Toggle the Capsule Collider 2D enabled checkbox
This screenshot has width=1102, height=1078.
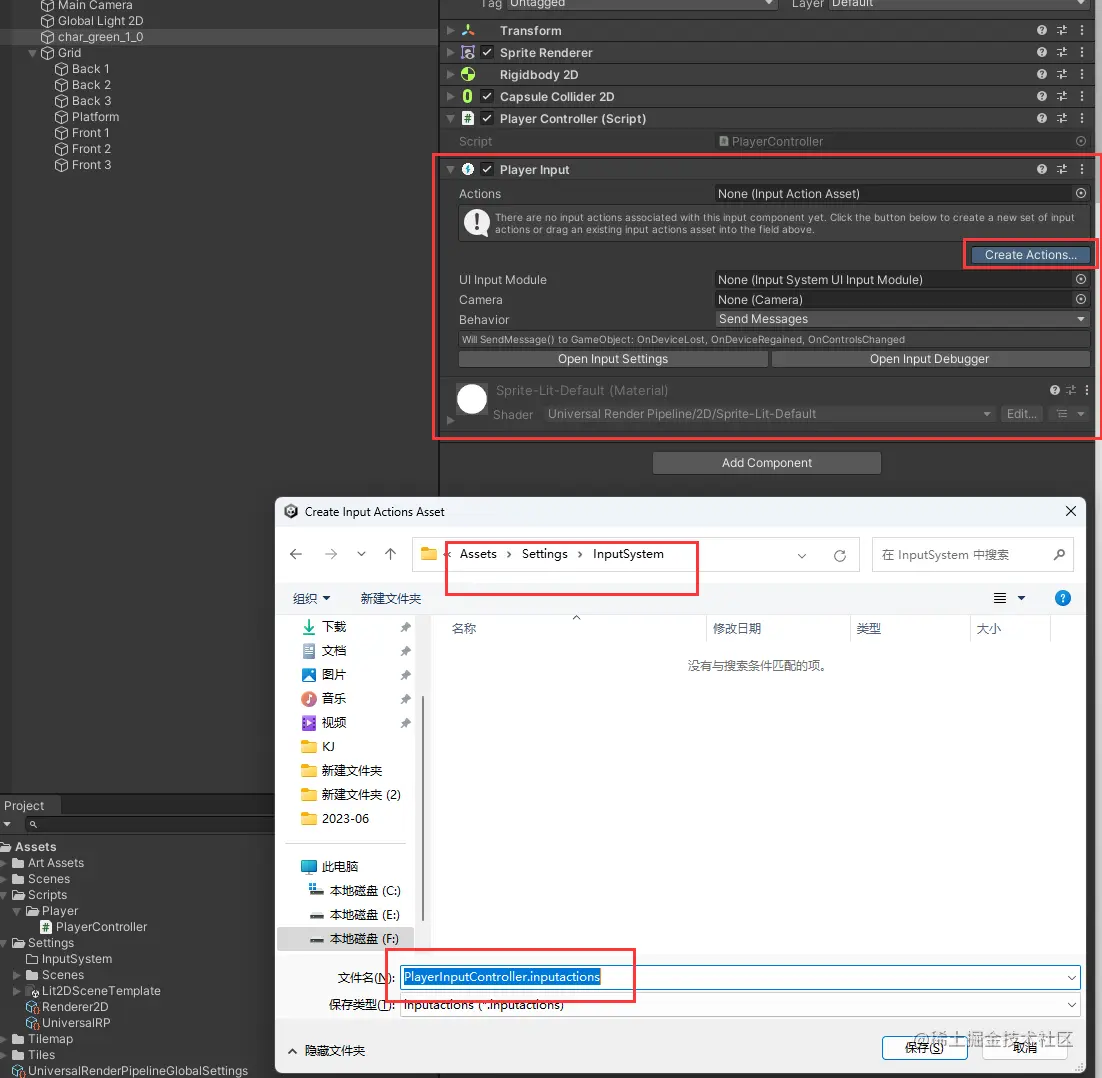coord(487,96)
